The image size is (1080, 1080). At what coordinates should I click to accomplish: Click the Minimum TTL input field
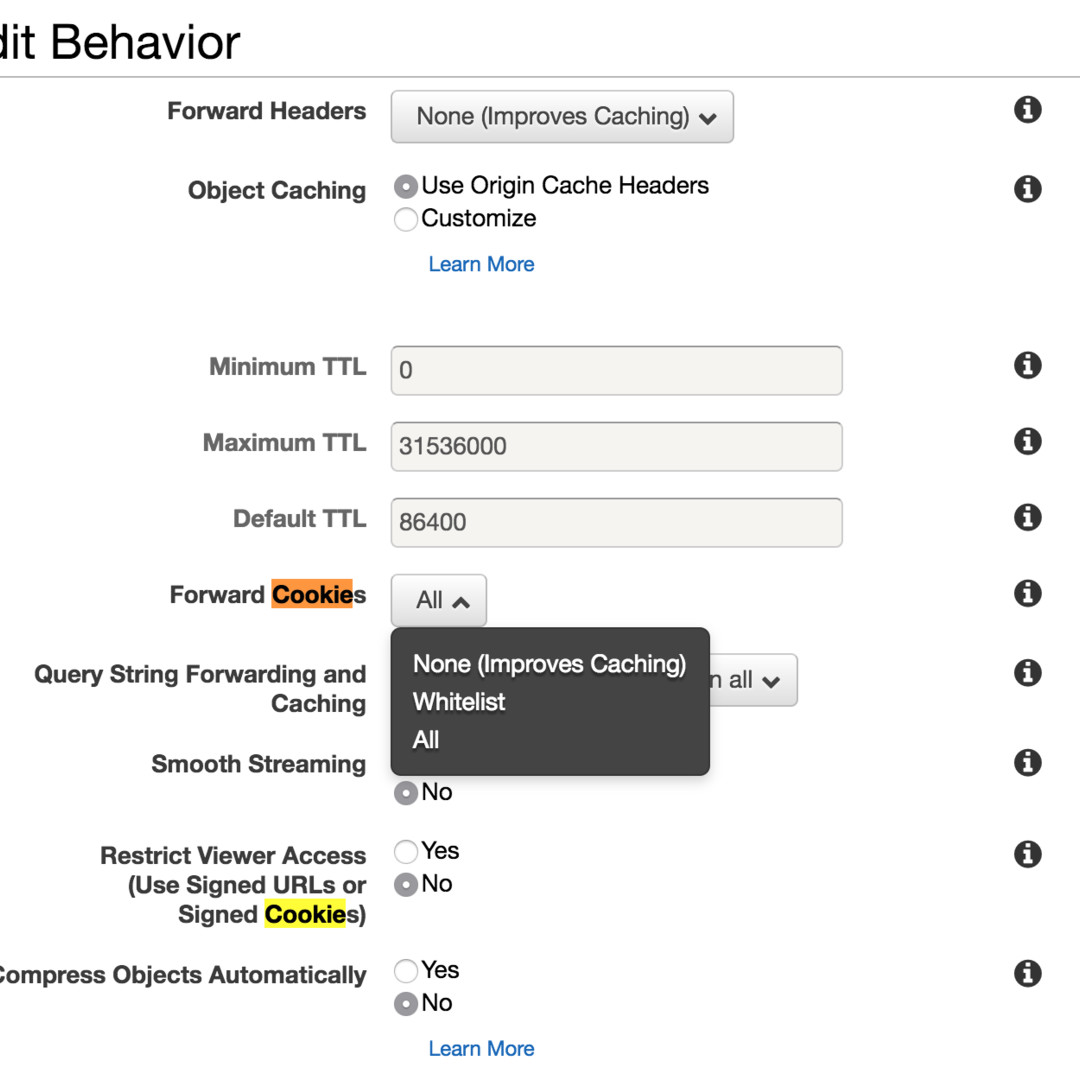click(x=616, y=371)
